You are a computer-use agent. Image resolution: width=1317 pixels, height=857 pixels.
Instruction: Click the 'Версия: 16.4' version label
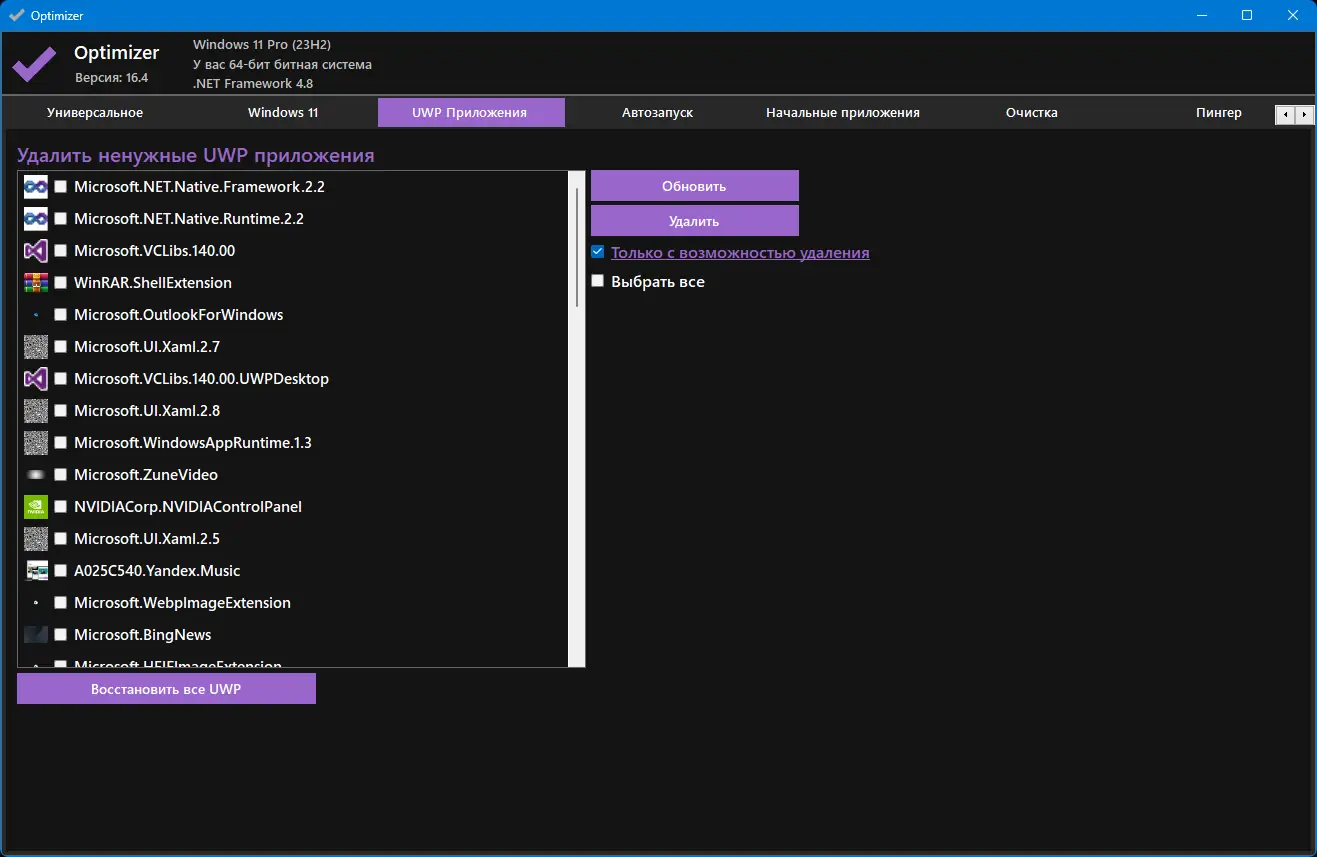click(111, 77)
